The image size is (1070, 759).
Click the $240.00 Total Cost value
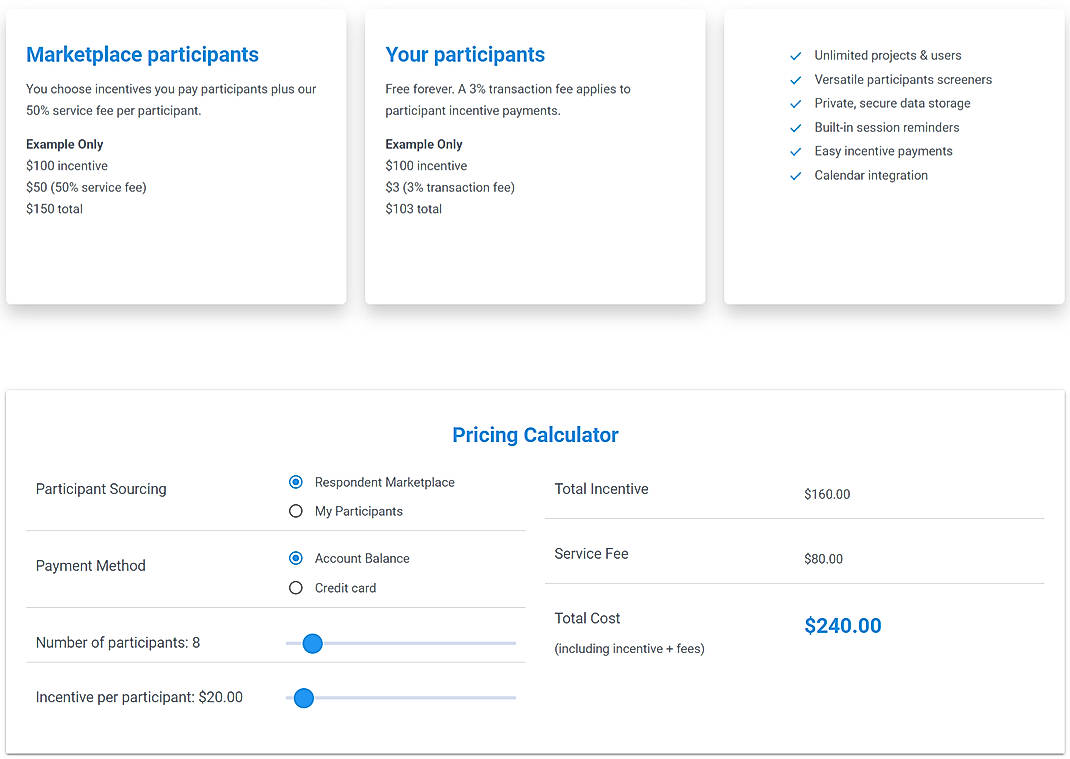842,625
